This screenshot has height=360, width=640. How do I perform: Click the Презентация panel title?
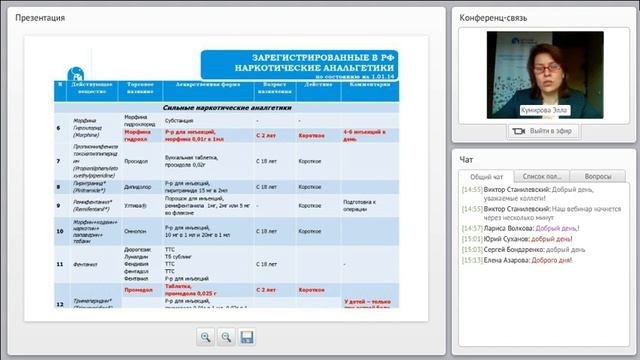point(40,18)
